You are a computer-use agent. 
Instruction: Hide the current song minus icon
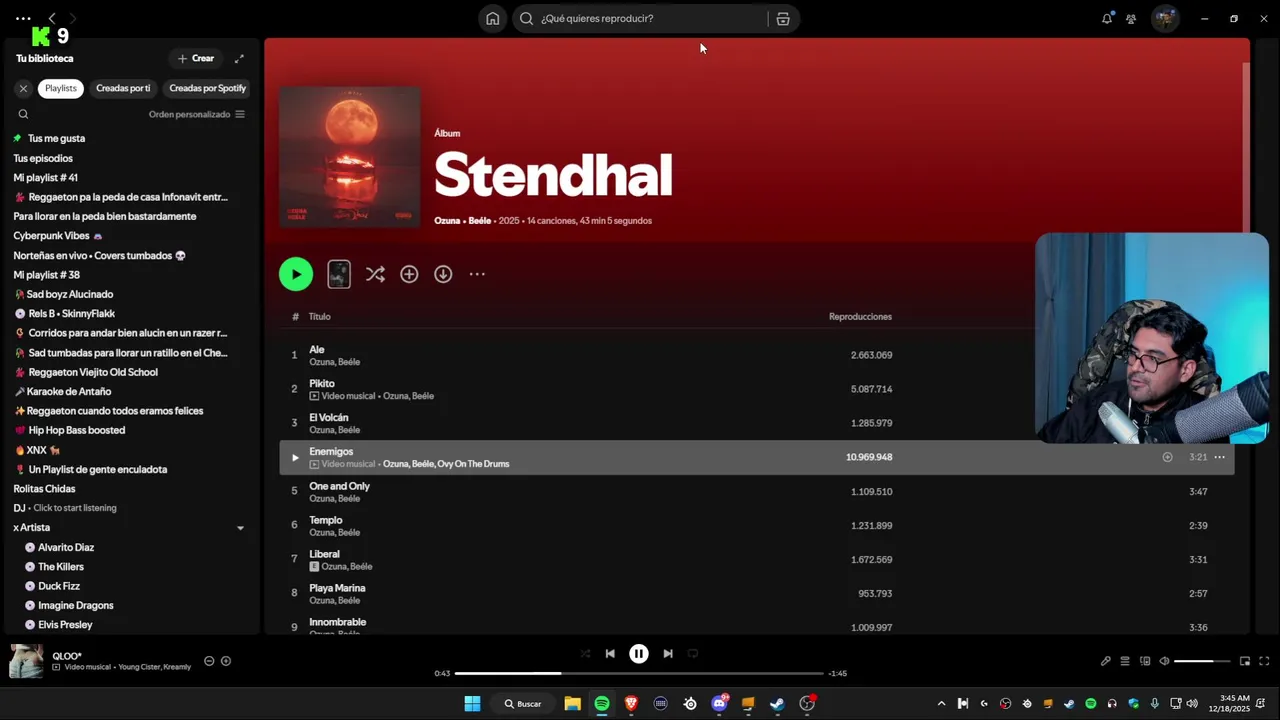[209, 661]
